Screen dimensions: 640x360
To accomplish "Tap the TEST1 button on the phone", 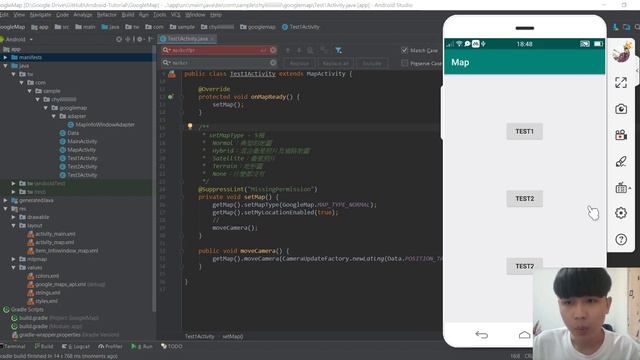I will tap(524, 131).
